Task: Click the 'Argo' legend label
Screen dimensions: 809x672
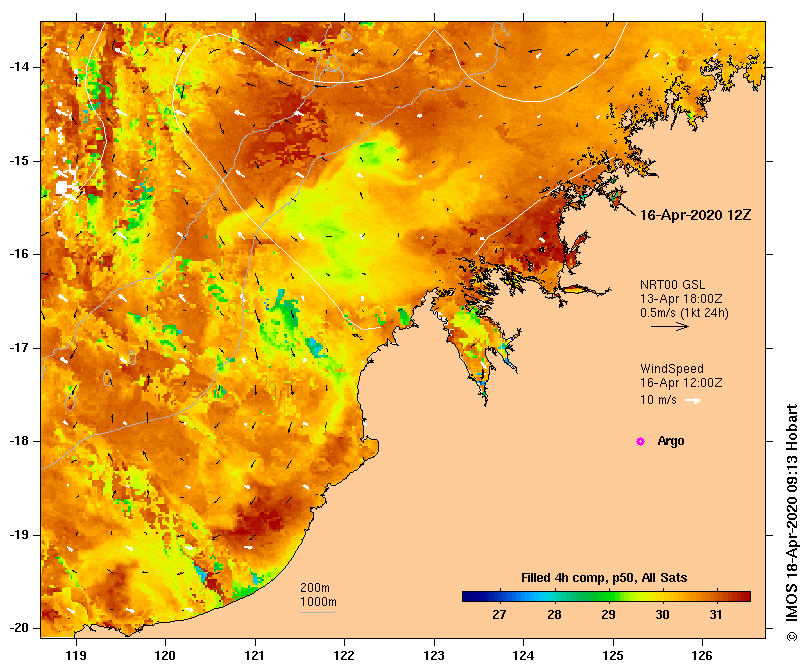Action: [671, 441]
